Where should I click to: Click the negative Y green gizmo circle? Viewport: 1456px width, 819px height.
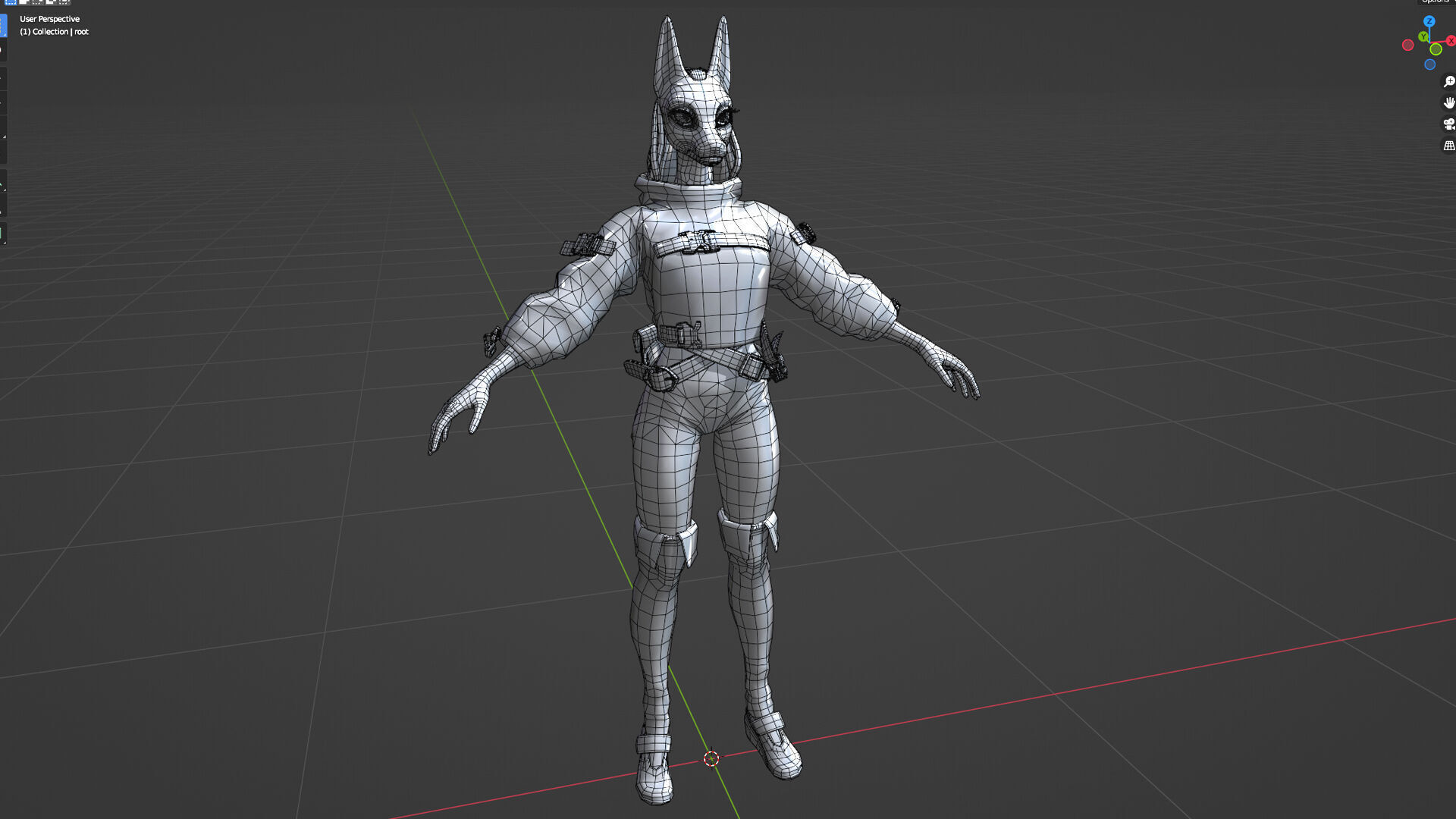click(1436, 49)
